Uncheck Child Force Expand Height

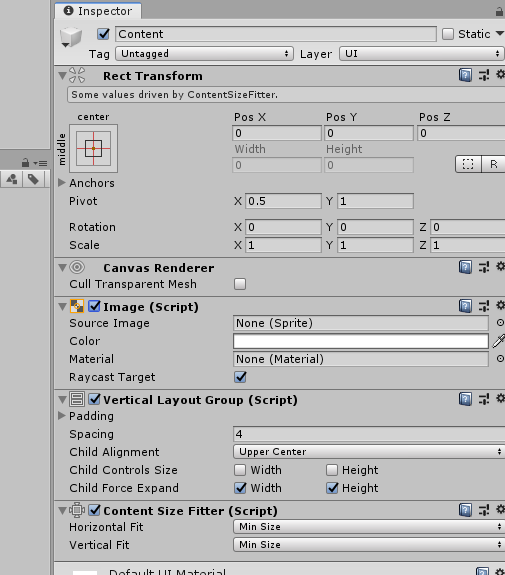click(332, 488)
